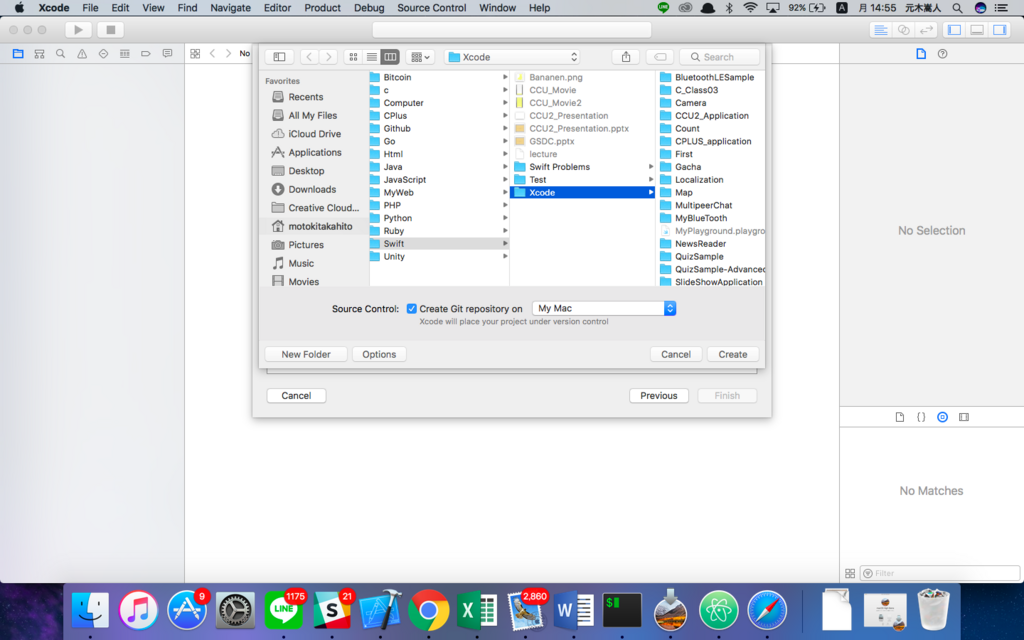Open the File menu

(90, 8)
